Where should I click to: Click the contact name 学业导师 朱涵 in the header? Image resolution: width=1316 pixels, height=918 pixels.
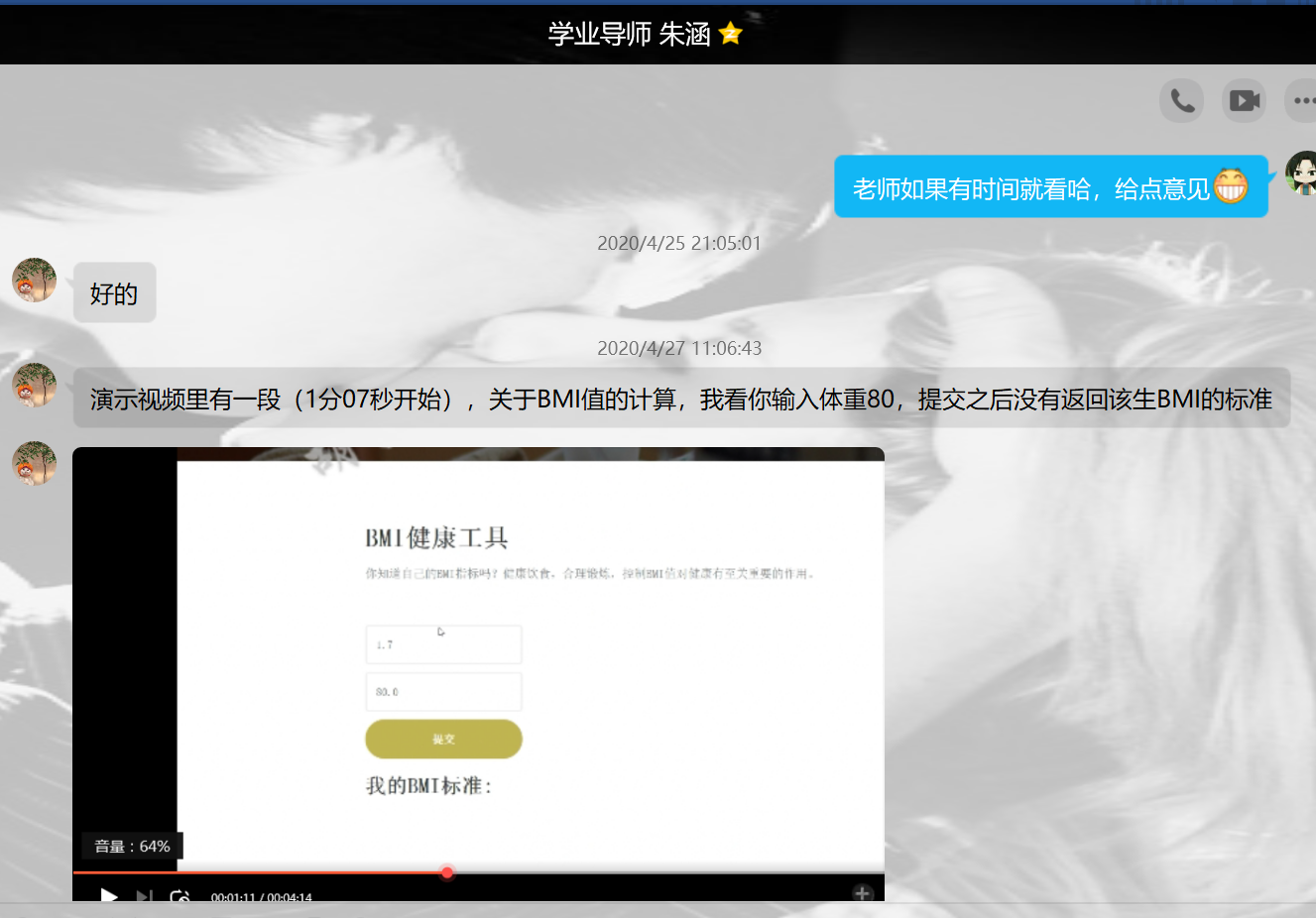(629, 34)
